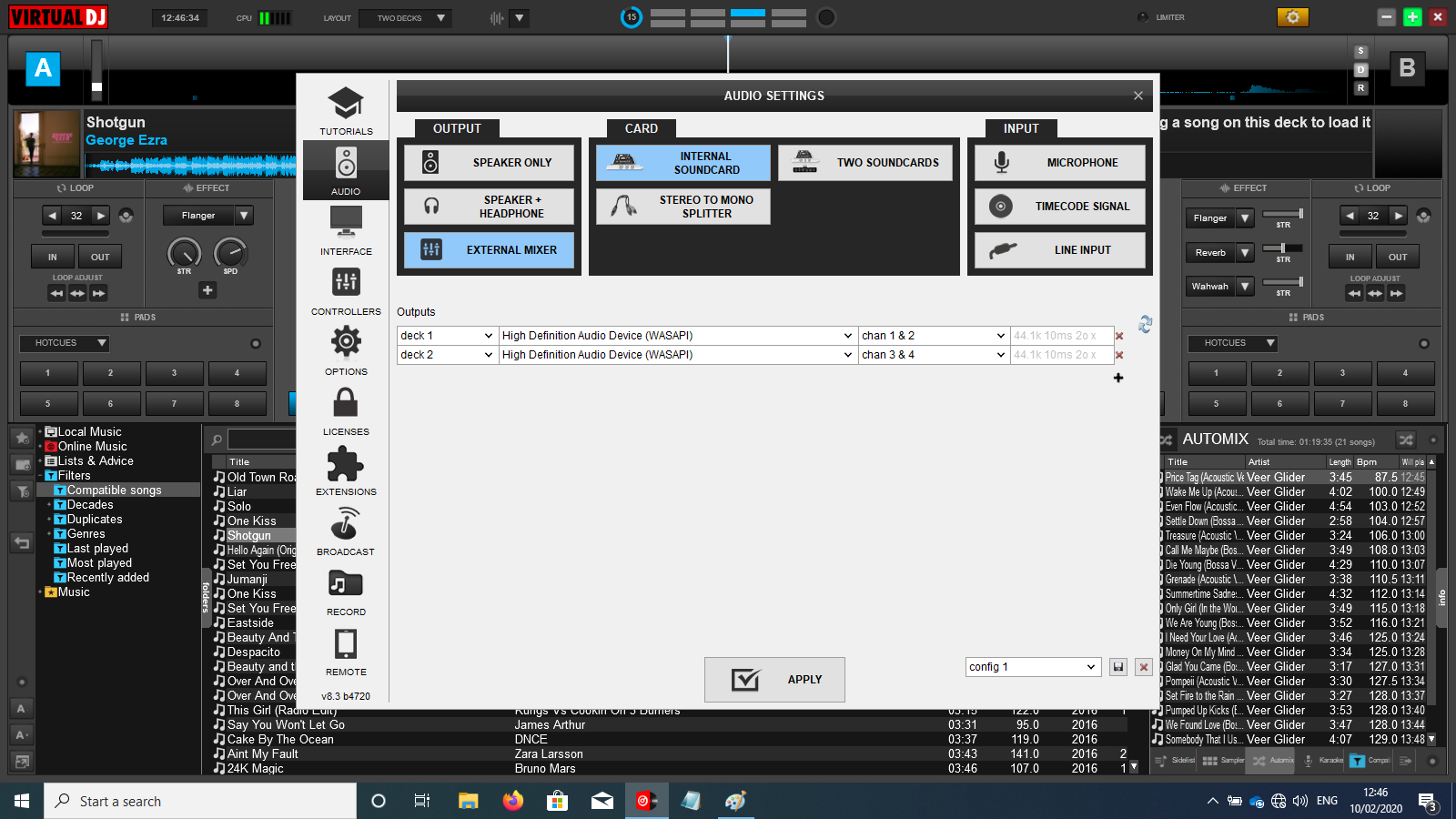This screenshot has height=819, width=1456.
Task: Select Compatible songs filter folder
Action: [x=114, y=490]
